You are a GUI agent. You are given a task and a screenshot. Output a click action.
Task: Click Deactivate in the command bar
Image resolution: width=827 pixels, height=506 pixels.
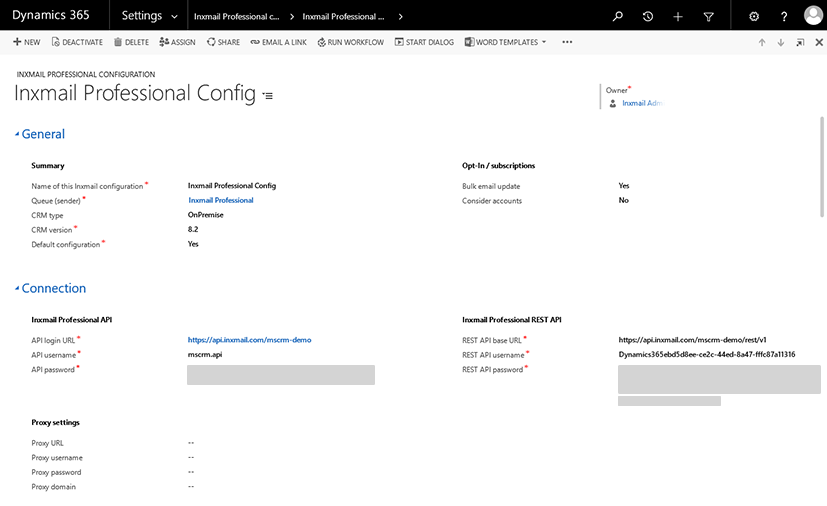[x=77, y=42]
